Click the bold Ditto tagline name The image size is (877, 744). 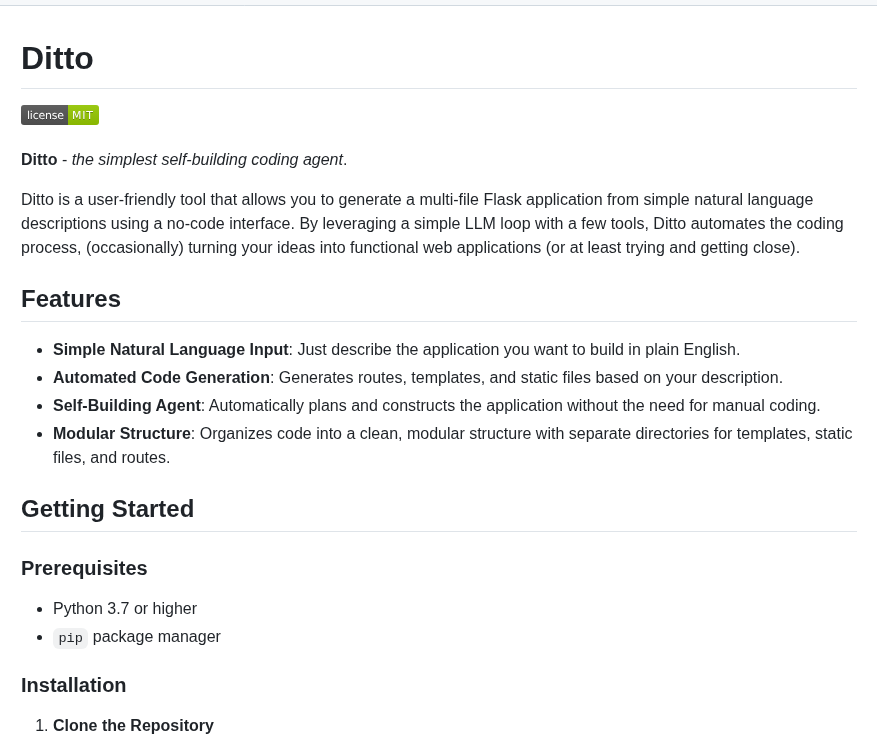coord(39,159)
